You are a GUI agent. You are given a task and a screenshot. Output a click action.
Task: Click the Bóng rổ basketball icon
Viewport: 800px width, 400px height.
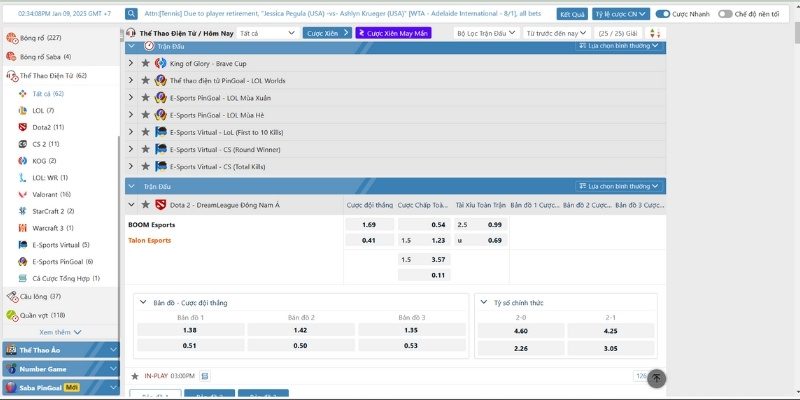(x=11, y=38)
